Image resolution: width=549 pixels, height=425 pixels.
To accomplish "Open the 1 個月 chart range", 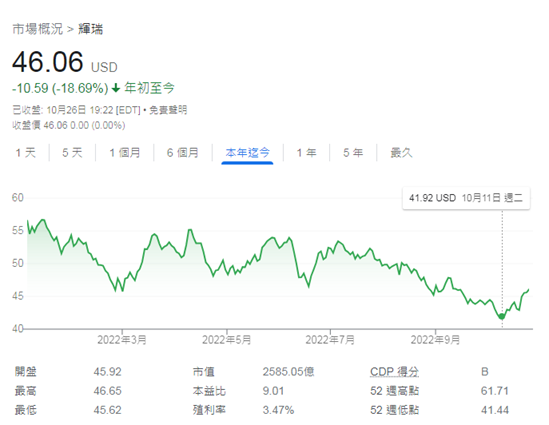I will [125, 153].
